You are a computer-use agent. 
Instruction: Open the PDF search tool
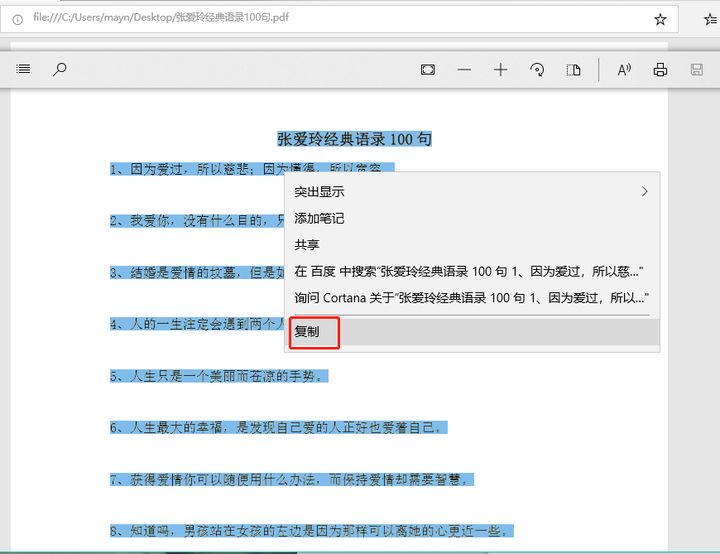tap(60, 69)
